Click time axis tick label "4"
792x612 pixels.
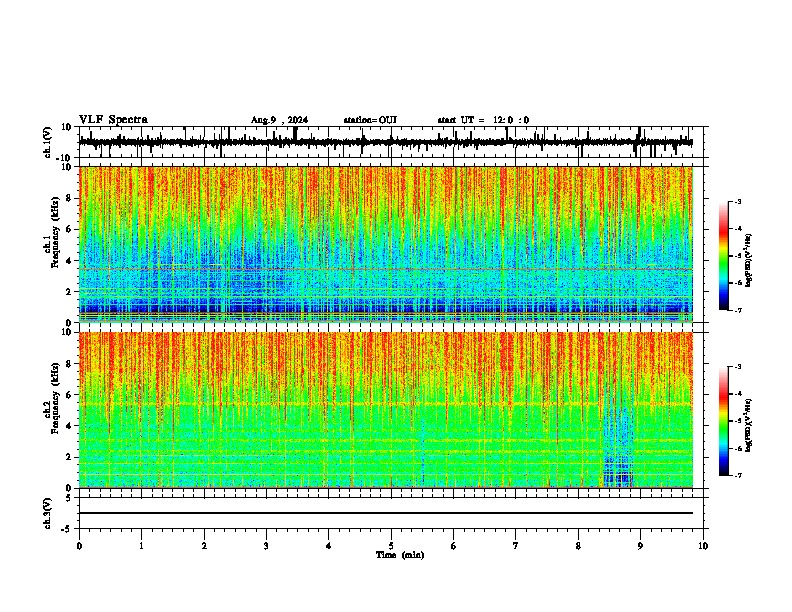329,546
